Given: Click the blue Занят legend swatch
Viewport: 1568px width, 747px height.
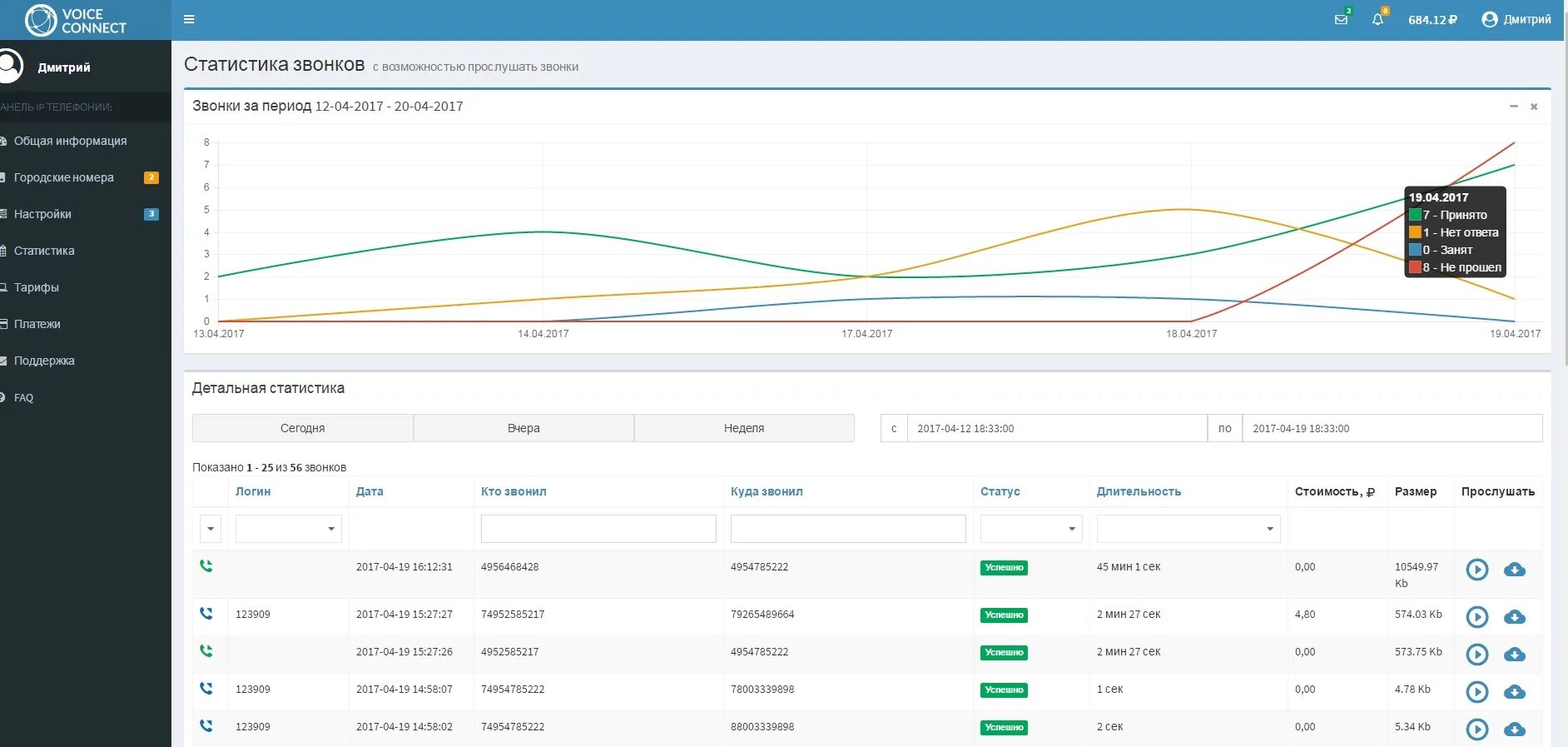Looking at the screenshot, I should (1415, 250).
